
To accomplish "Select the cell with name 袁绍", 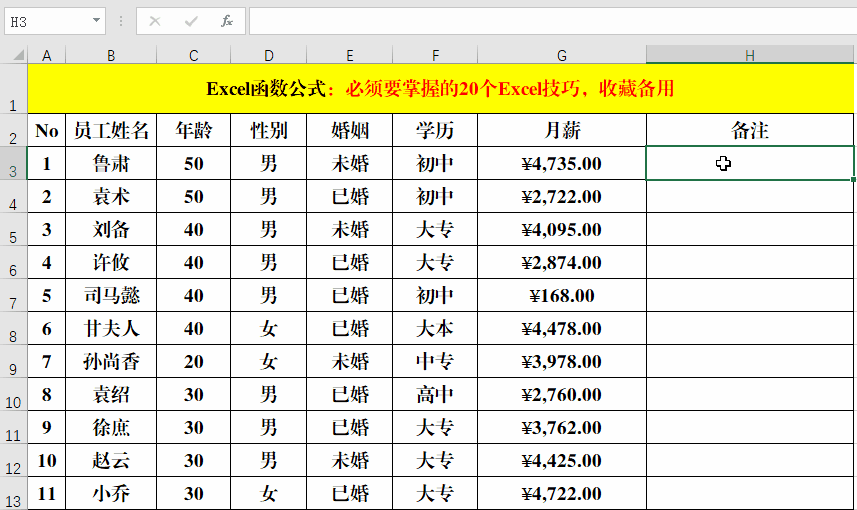I will [111, 394].
